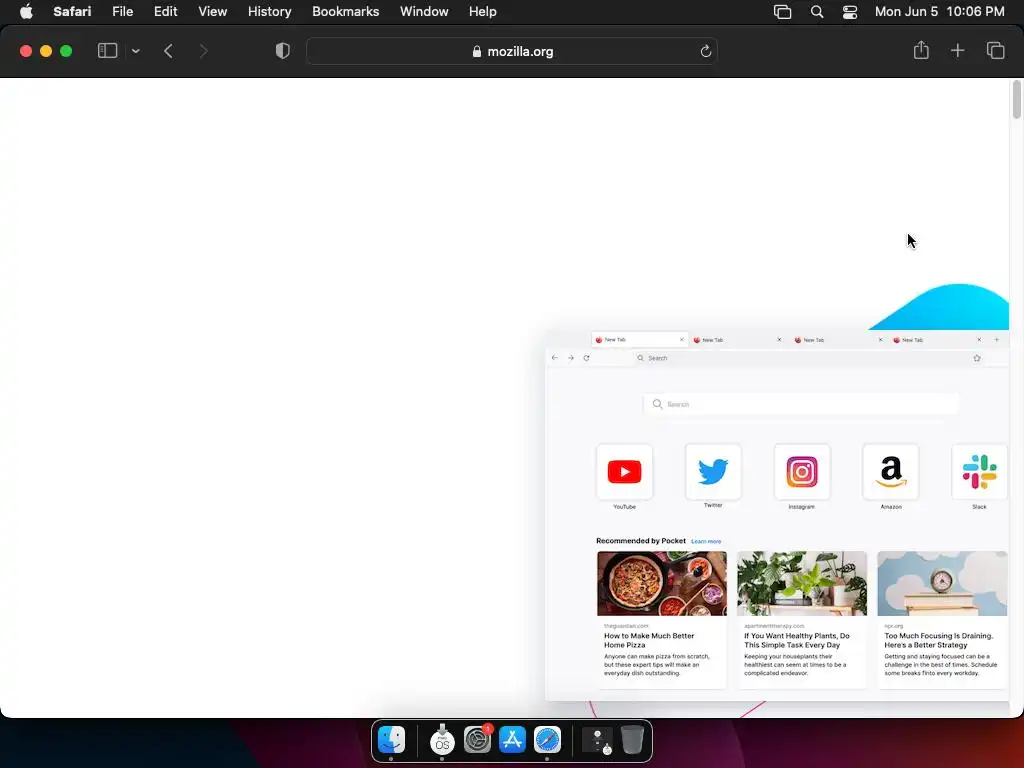Image resolution: width=1024 pixels, height=768 pixels.
Task: Open the Safari menu
Action: click(72, 11)
